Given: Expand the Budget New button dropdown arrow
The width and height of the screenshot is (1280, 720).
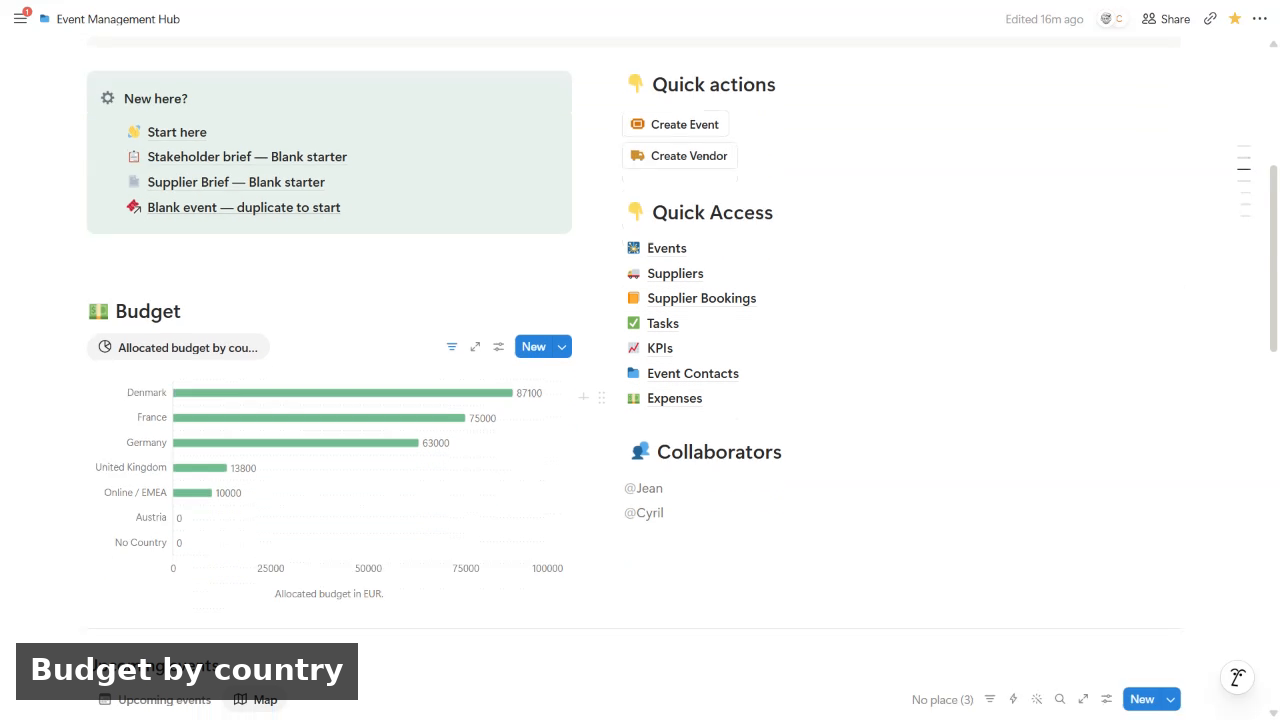Looking at the screenshot, I should (562, 347).
